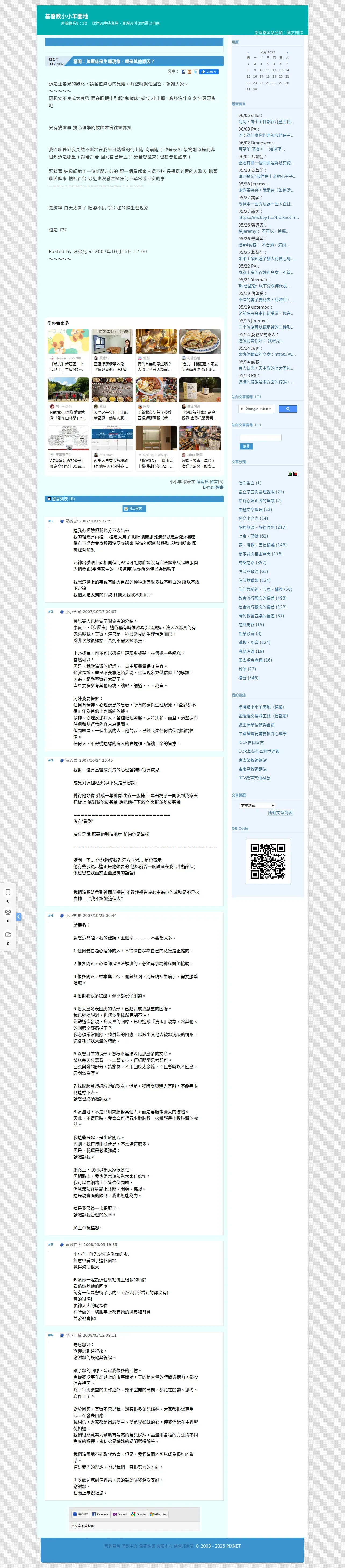
Task: Open the https://mickey1124.pixnet.n... comment link
Action: 268,217
